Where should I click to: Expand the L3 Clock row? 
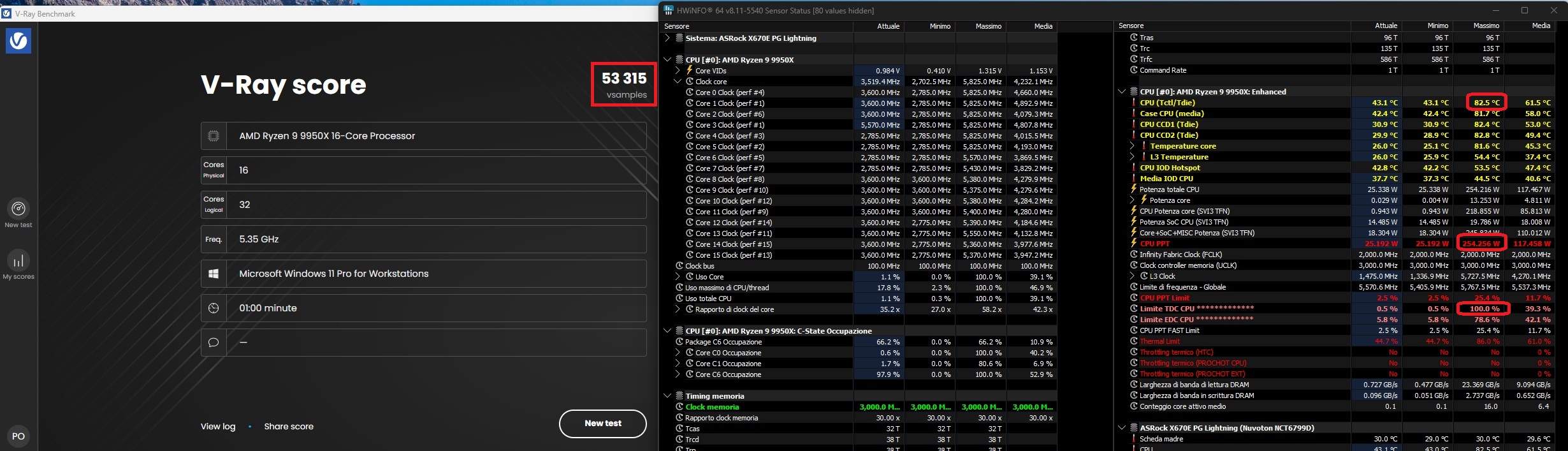pyautogui.click(x=1133, y=276)
